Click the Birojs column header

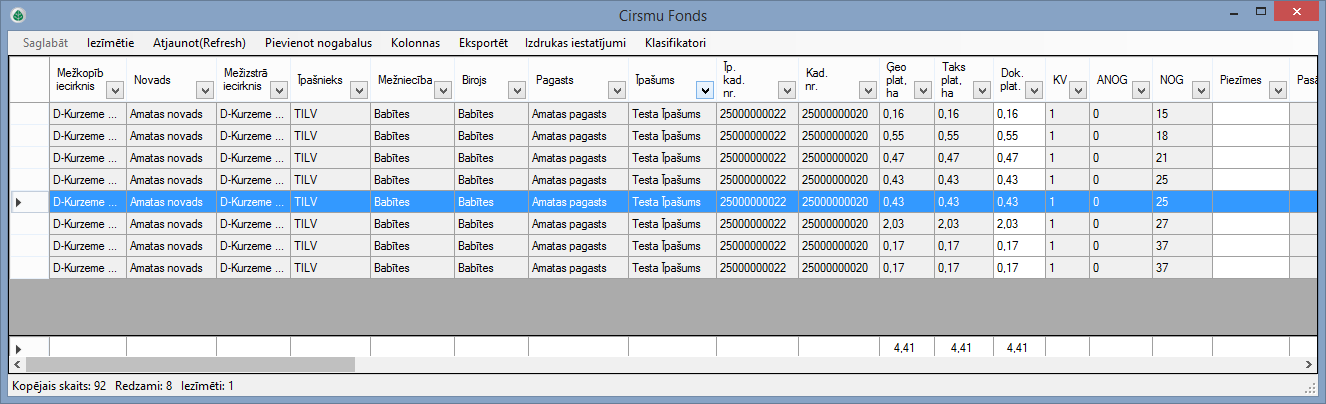click(x=491, y=79)
